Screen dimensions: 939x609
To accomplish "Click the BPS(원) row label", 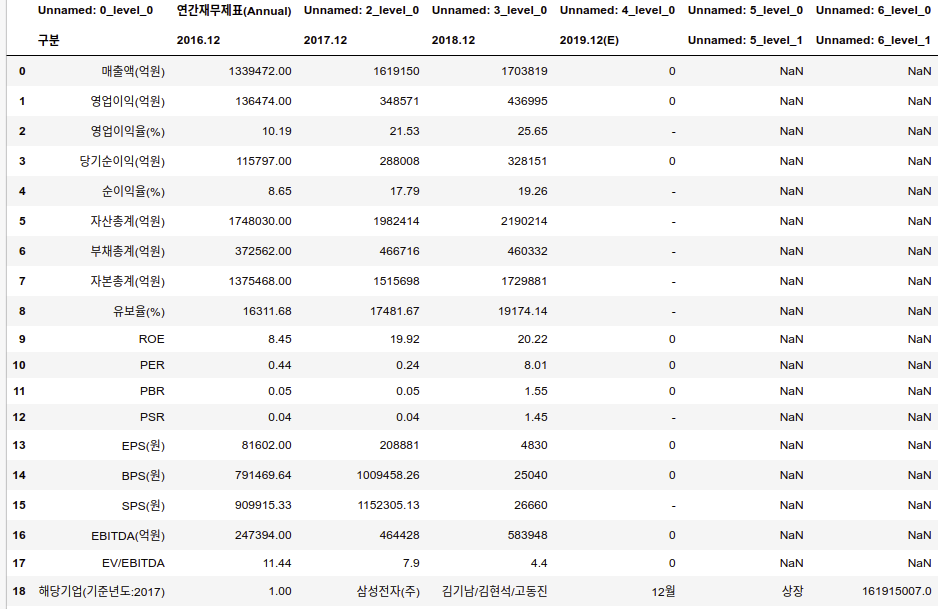I will click(x=143, y=475).
